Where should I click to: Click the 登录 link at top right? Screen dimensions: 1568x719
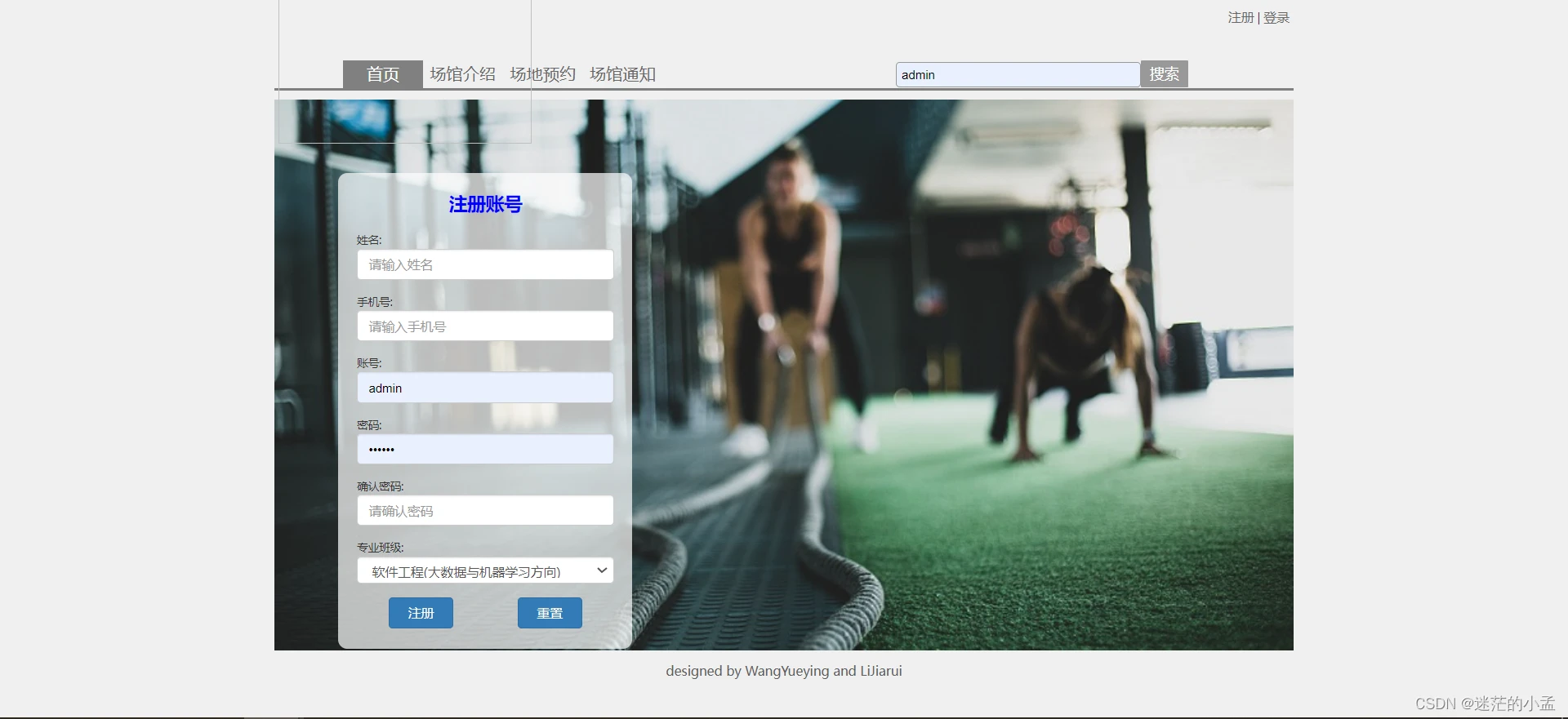pos(1276,17)
